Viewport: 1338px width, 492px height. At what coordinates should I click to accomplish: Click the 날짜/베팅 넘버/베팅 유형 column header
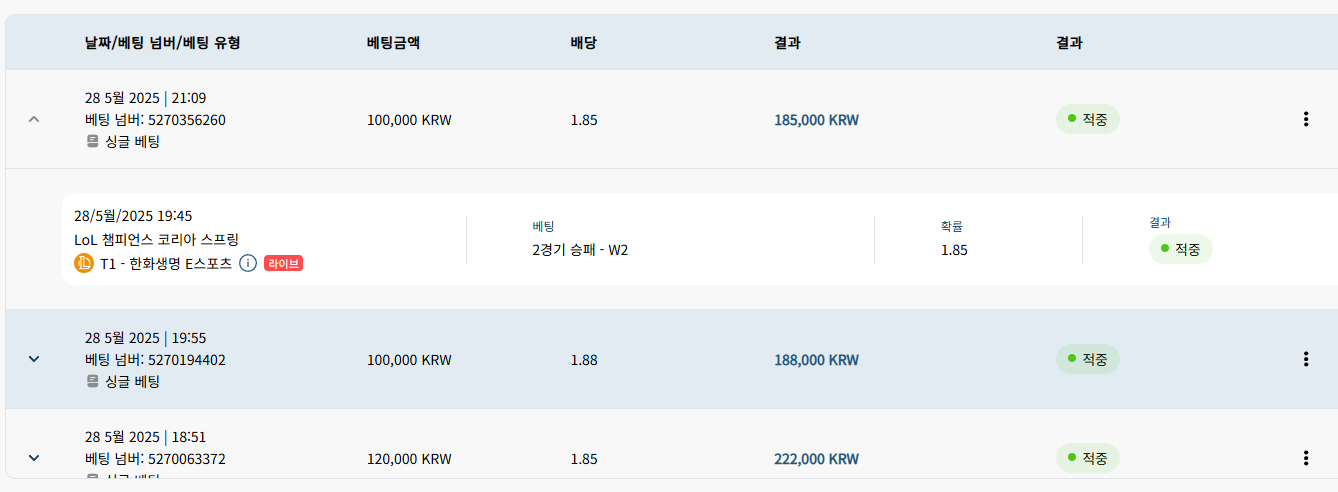click(x=162, y=43)
